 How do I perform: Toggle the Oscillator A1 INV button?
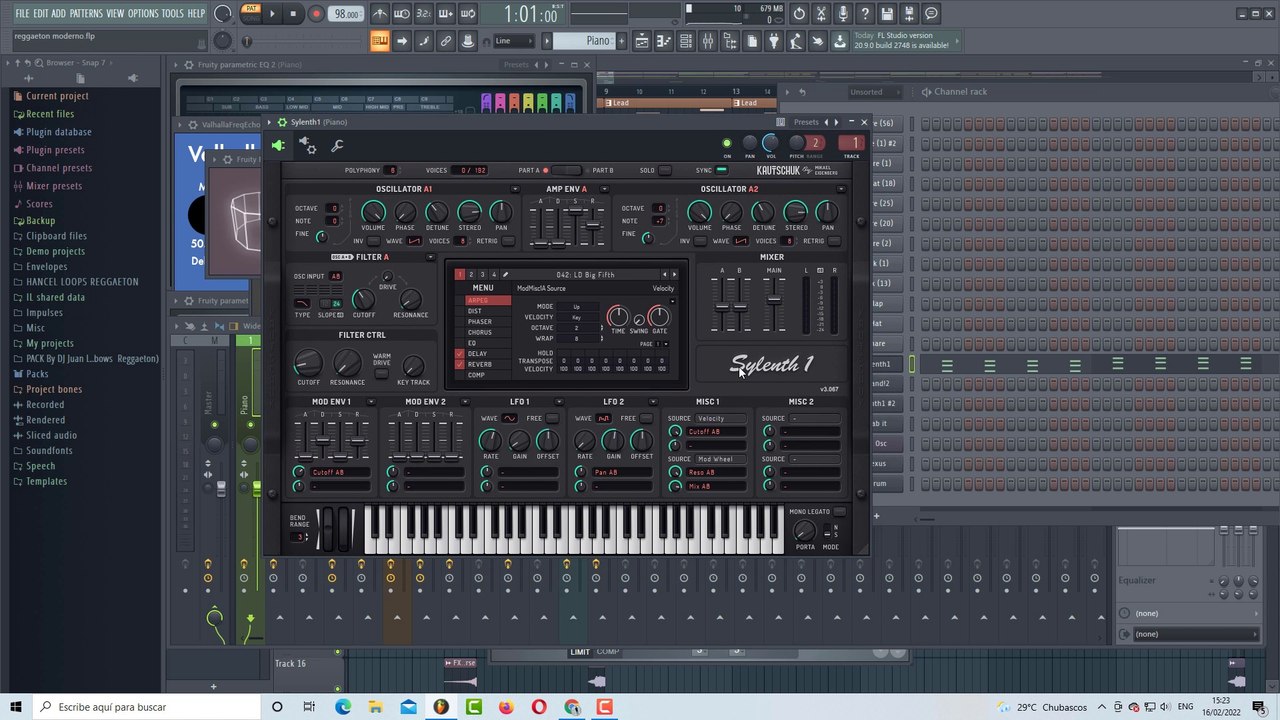tap(375, 241)
